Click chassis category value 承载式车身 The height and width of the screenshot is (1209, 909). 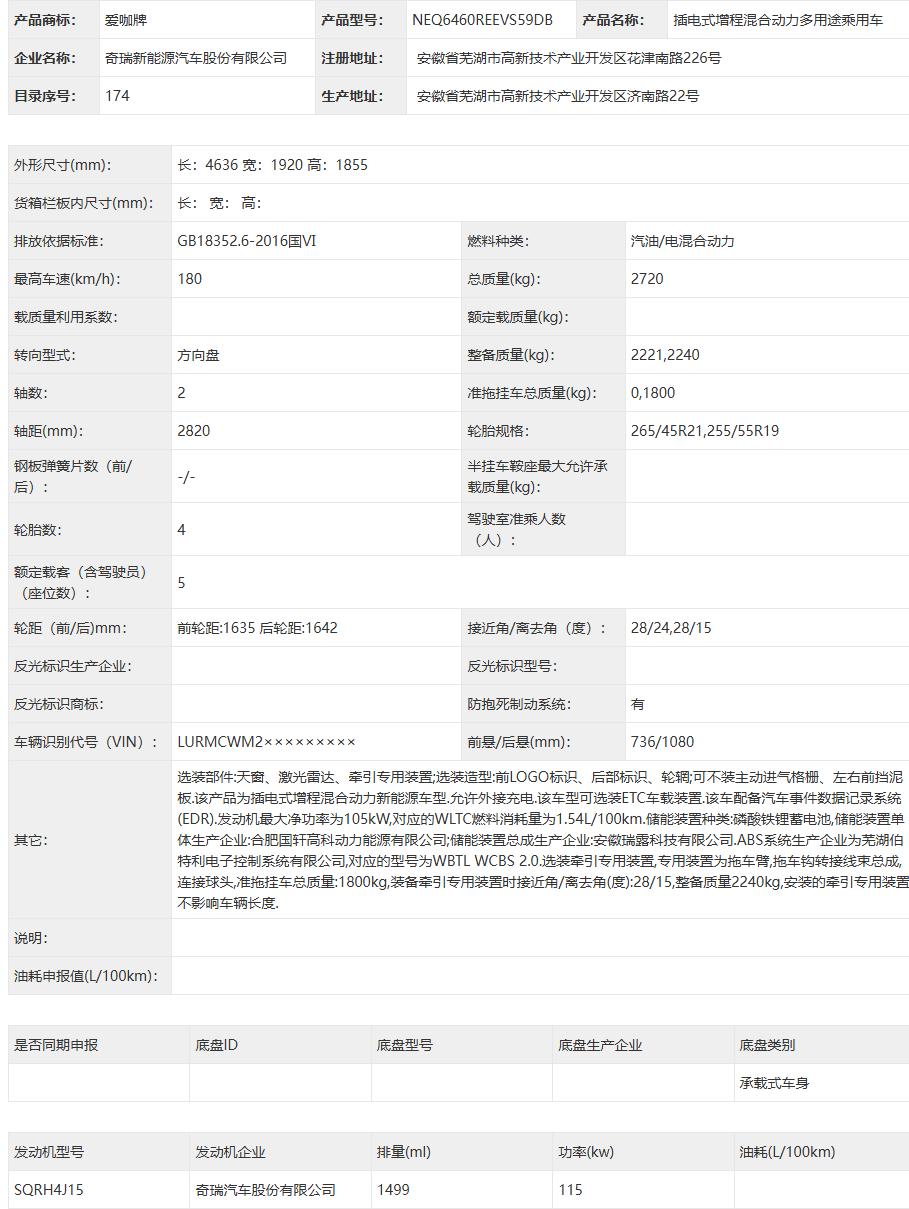[774, 1083]
